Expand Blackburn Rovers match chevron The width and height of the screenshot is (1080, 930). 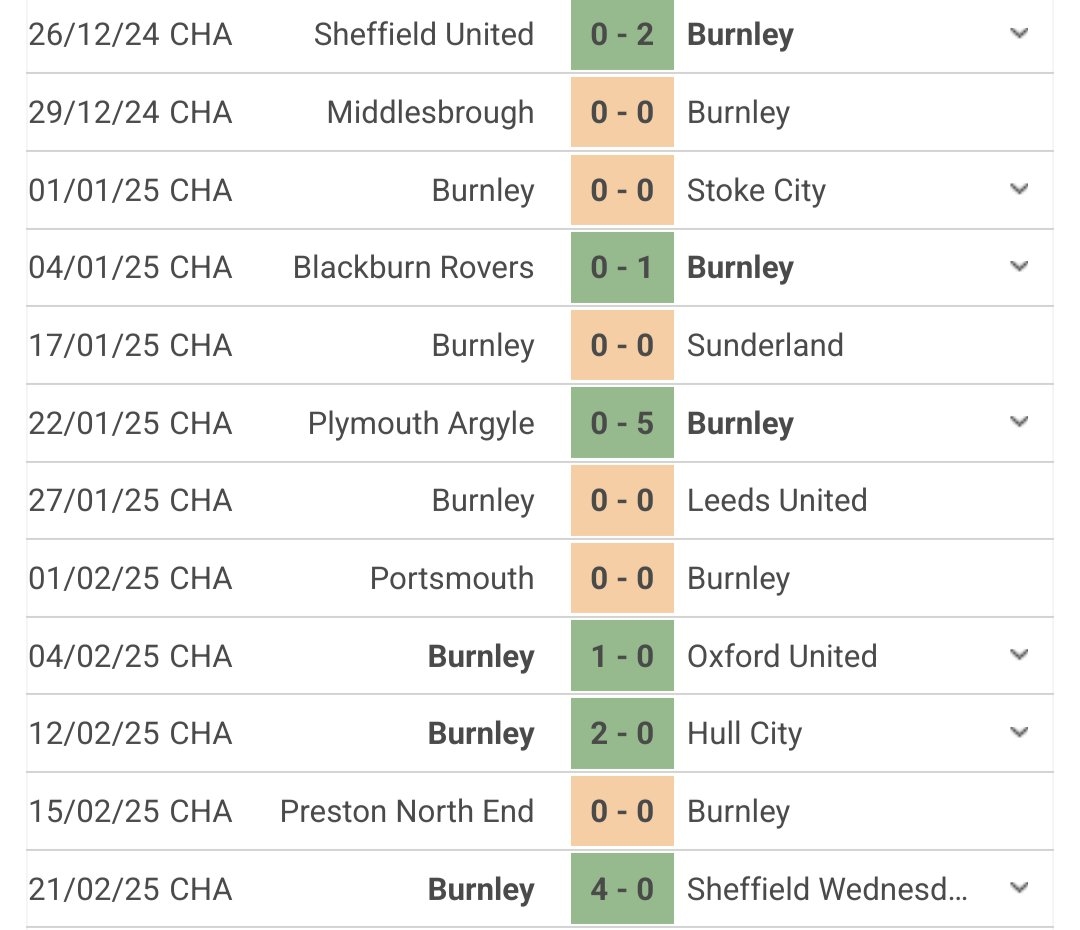pyautogui.click(x=1019, y=267)
